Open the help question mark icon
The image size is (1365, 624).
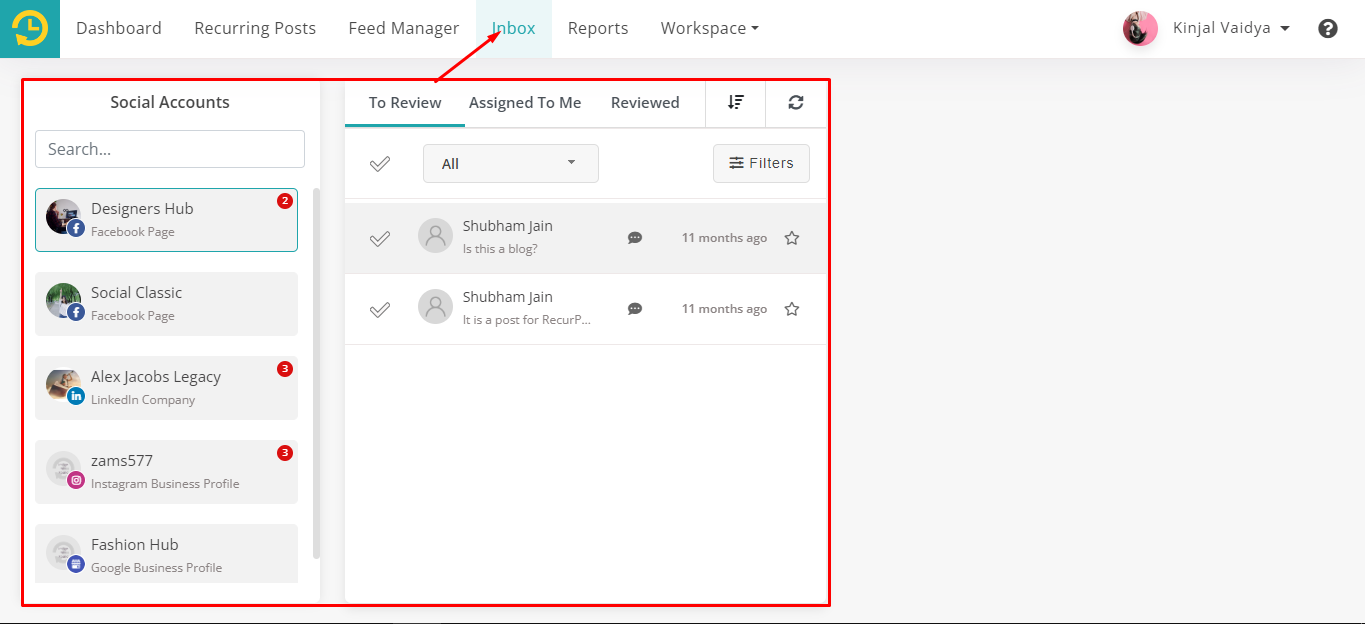[1328, 29]
